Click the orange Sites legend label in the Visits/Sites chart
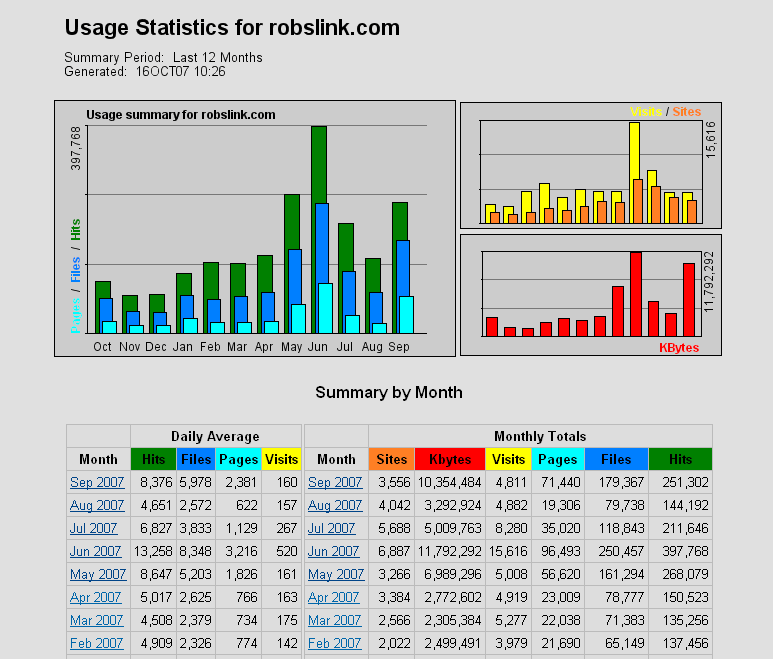 tap(687, 112)
